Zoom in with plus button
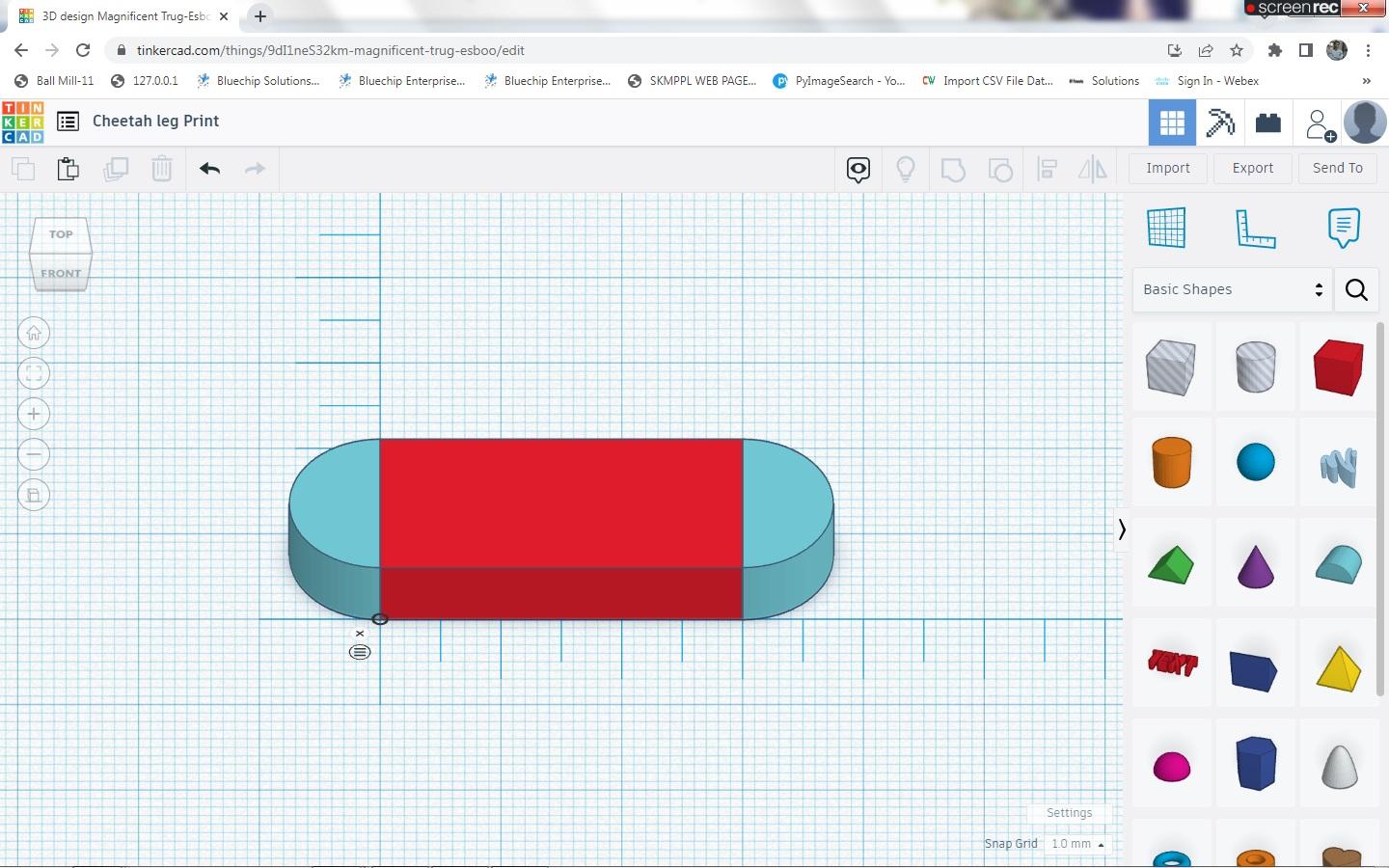This screenshot has width=1389, height=868. tap(34, 415)
